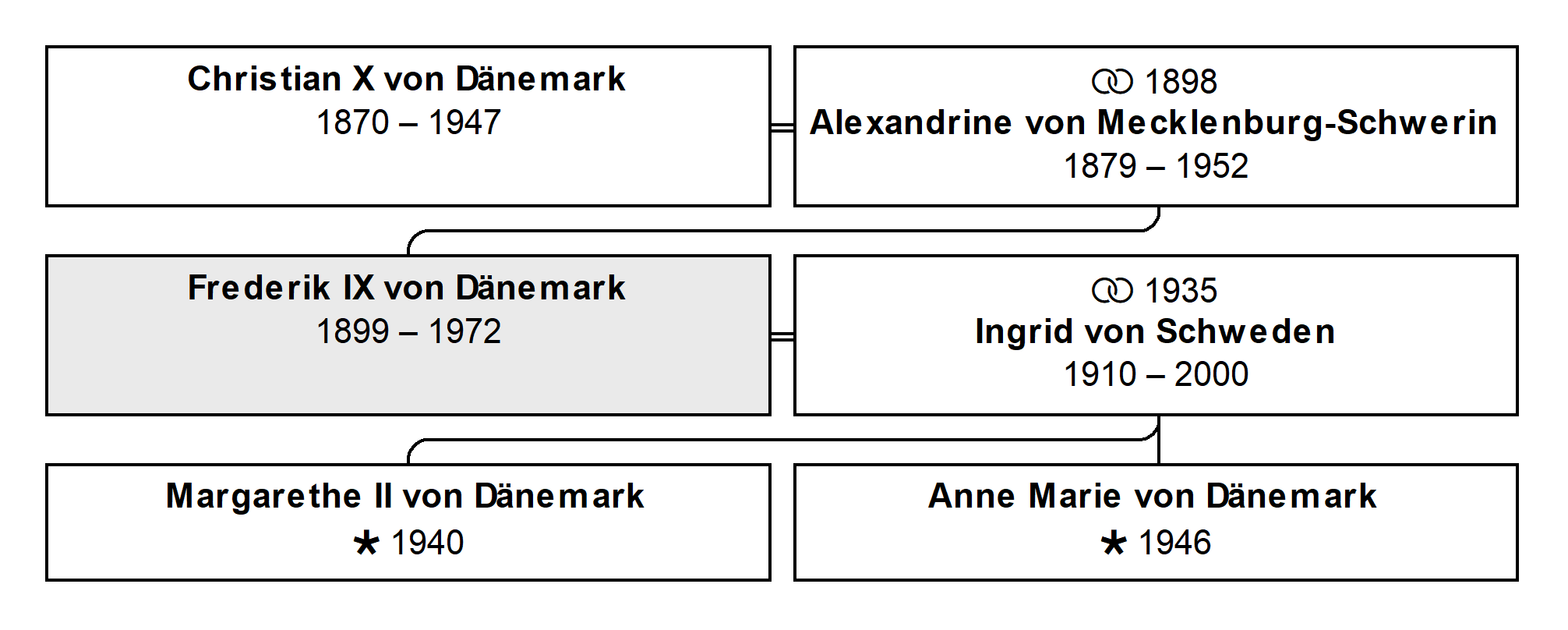This screenshot has width=1568, height=630.
Task: Click the birth star icon beside 1946
Action: (x=1114, y=543)
